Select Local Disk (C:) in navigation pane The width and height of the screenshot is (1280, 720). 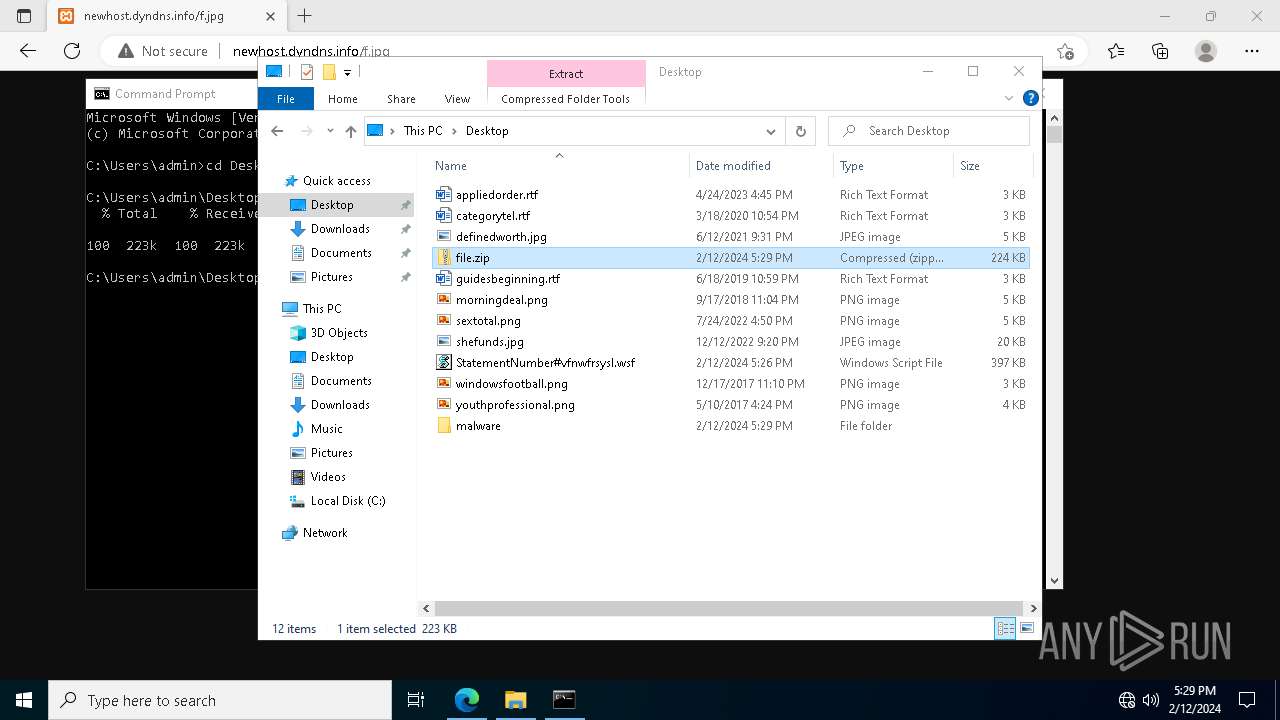348,501
